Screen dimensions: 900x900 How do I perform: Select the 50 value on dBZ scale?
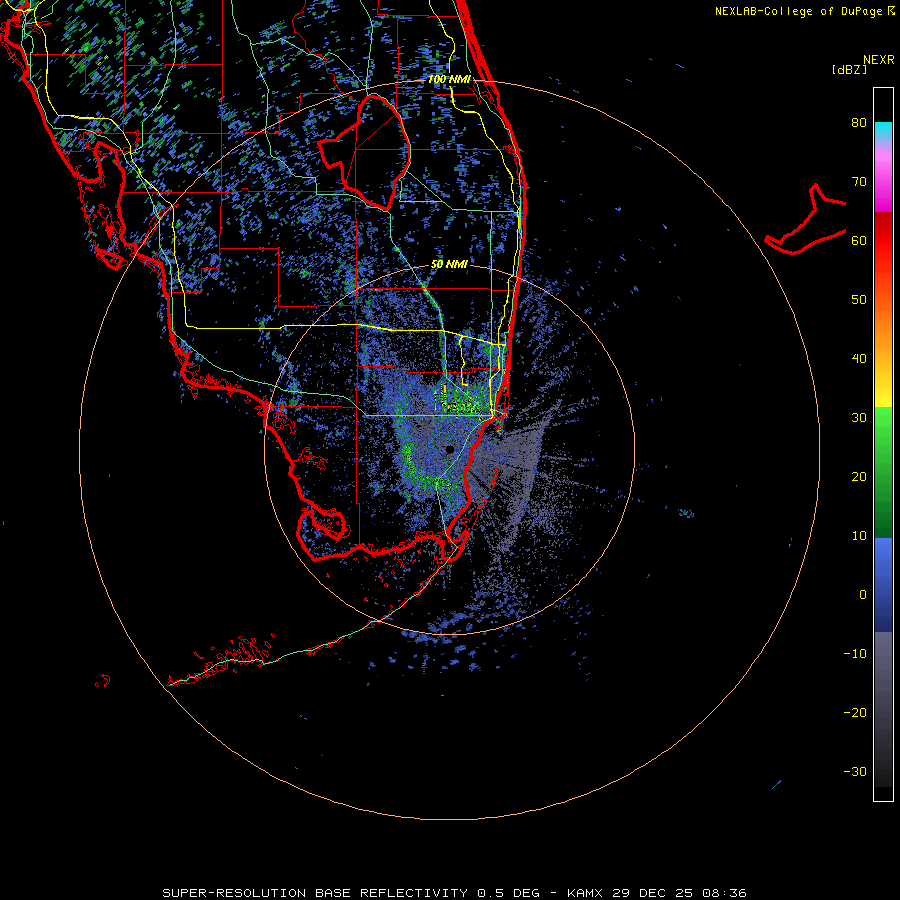[x=859, y=300]
